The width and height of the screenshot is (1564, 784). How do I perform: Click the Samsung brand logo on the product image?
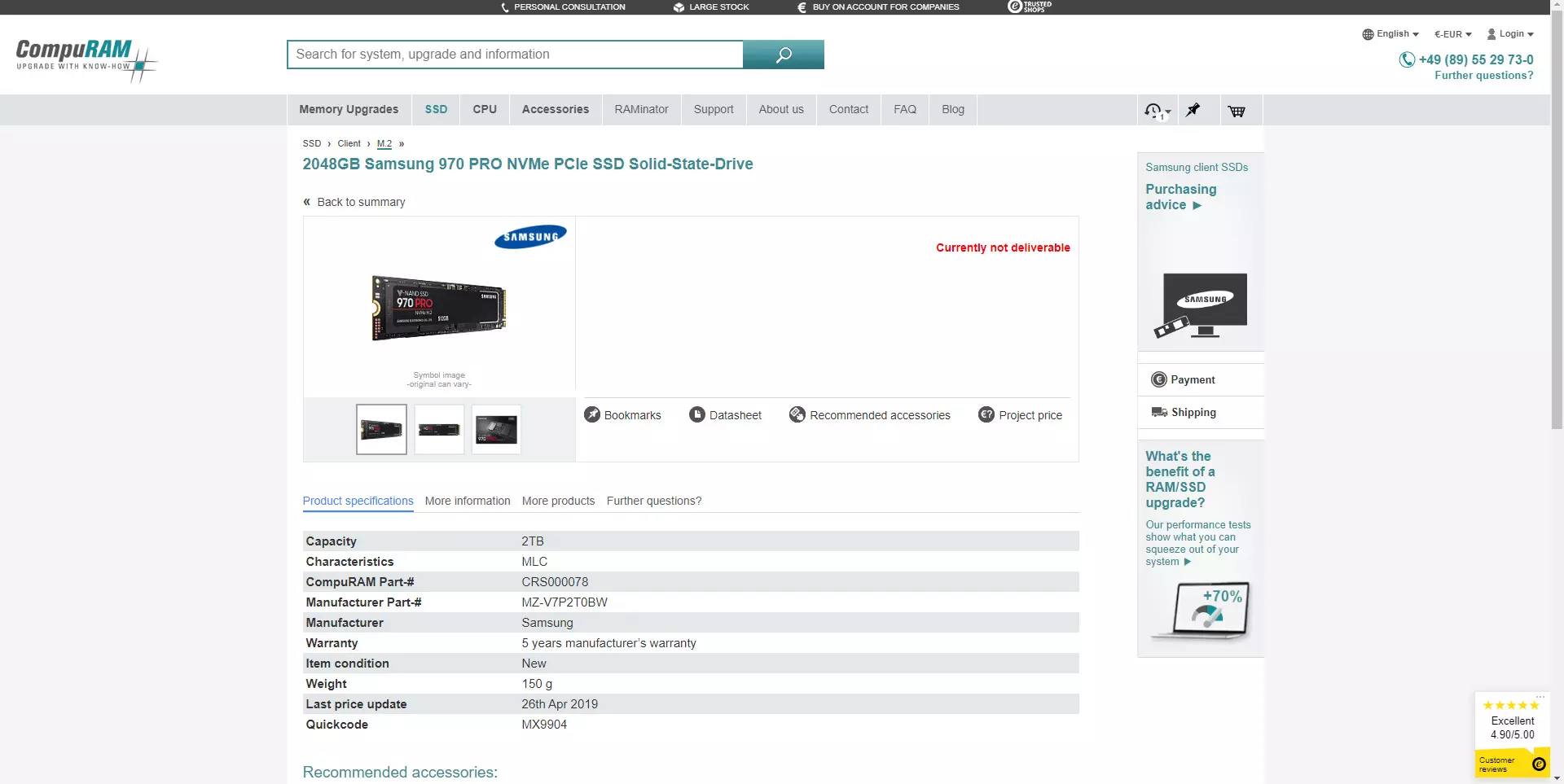pyautogui.click(x=530, y=237)
